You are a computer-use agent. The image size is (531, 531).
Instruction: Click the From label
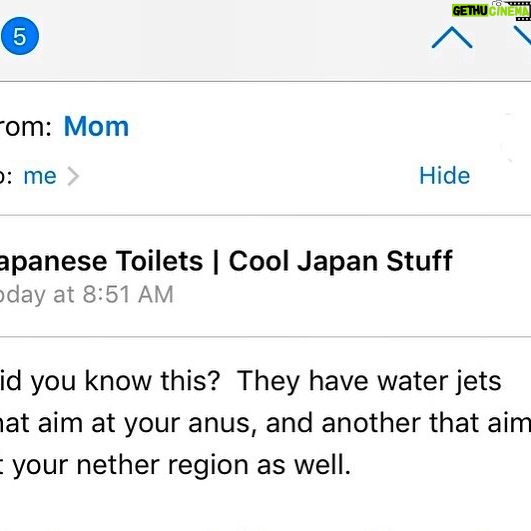[x=25, y=127]
